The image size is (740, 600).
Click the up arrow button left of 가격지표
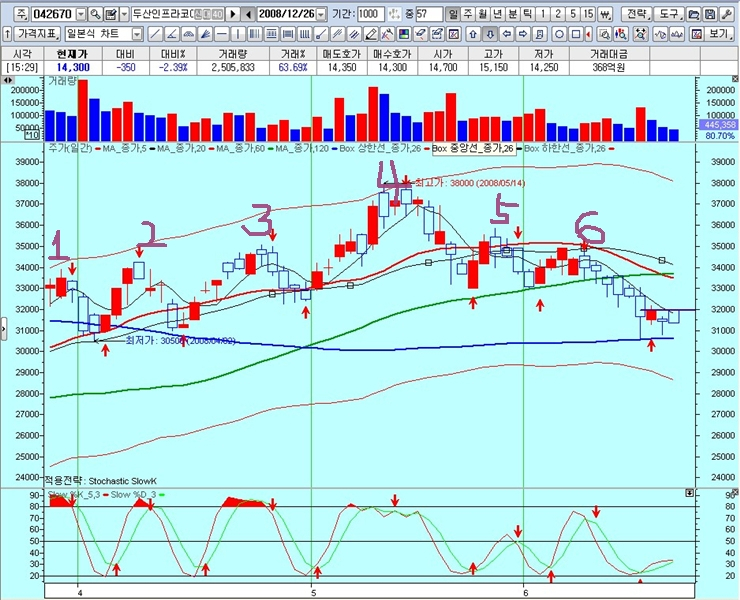coord(7,34)
